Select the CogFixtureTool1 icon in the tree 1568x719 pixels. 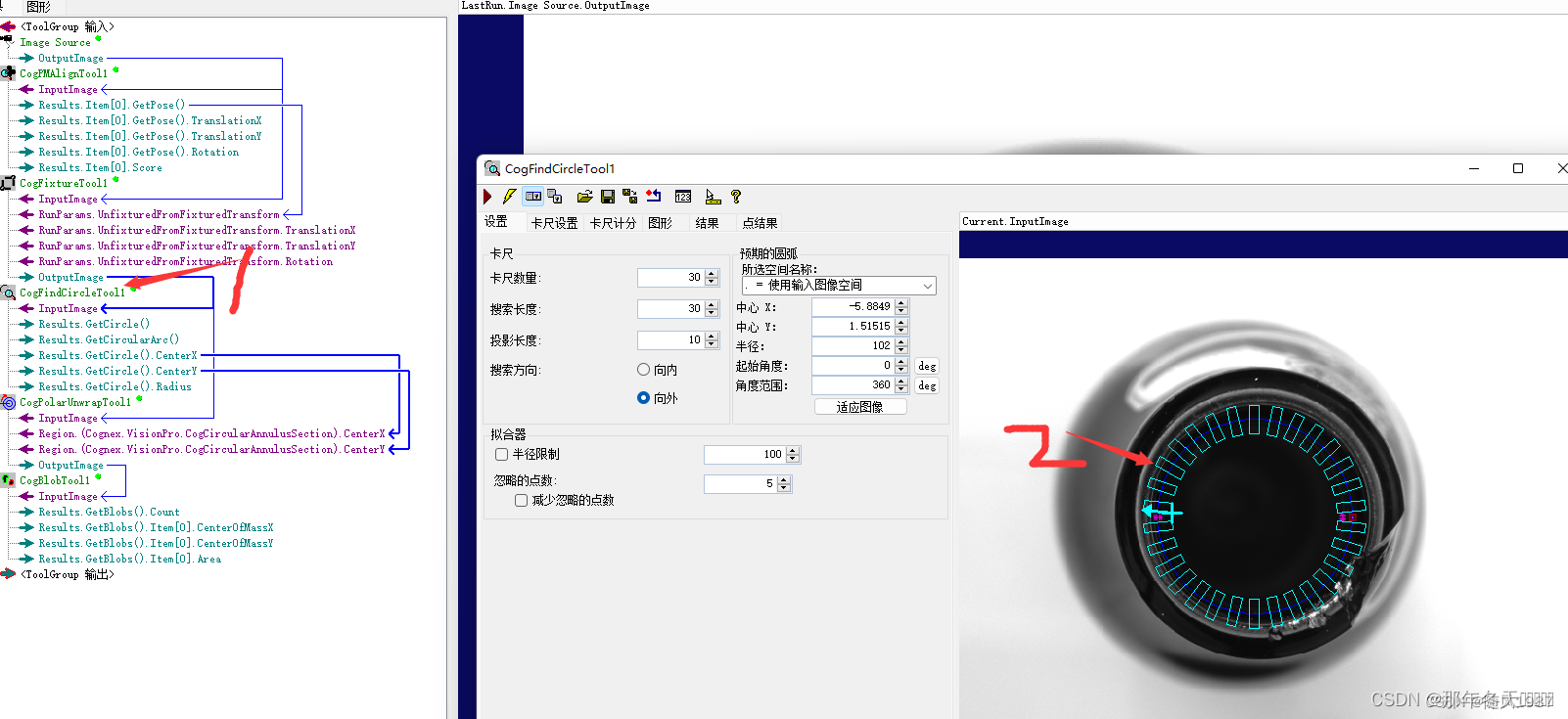8,183
